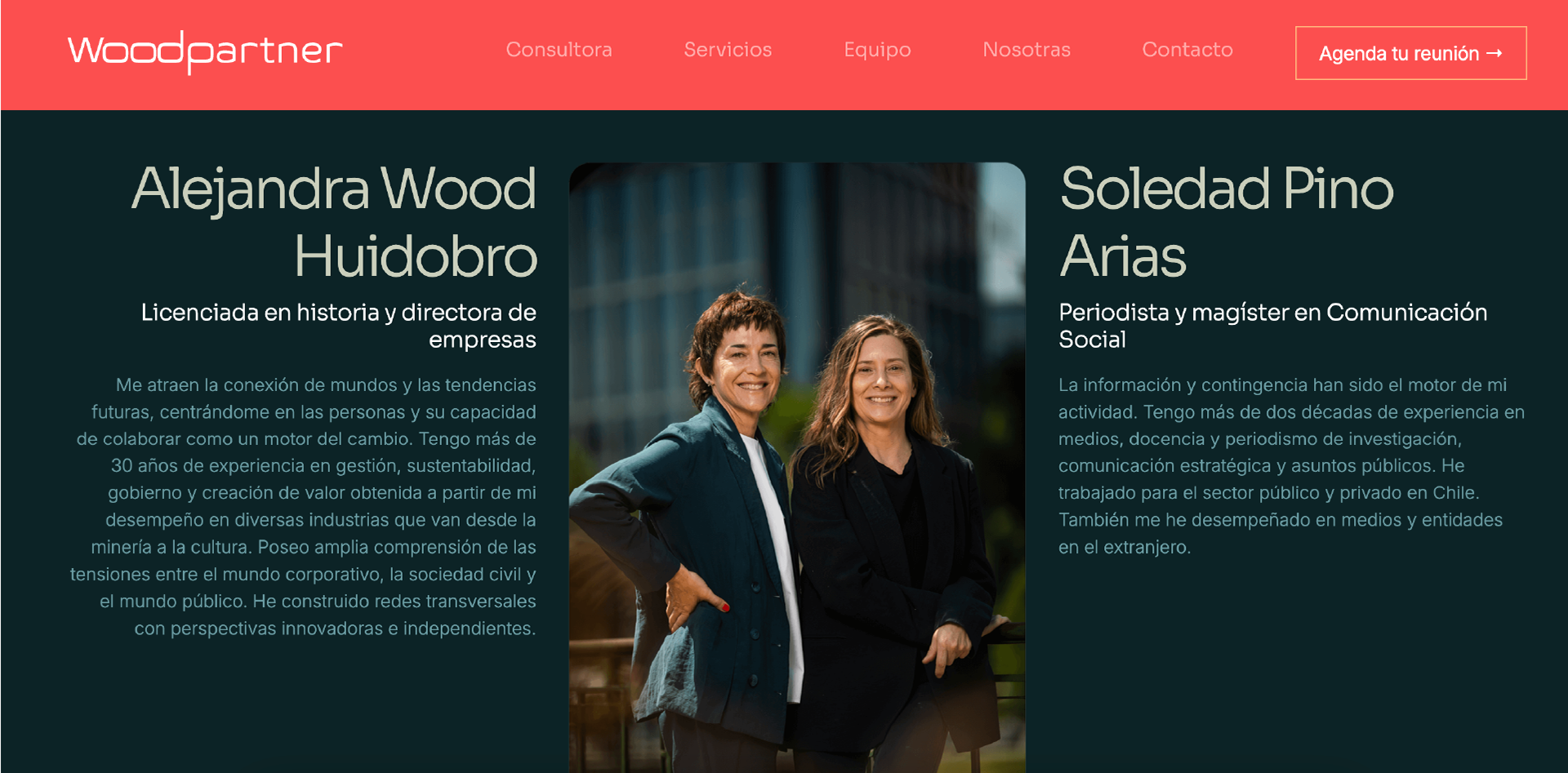Click the word Huidobro in the title

[x=416, y=256]
